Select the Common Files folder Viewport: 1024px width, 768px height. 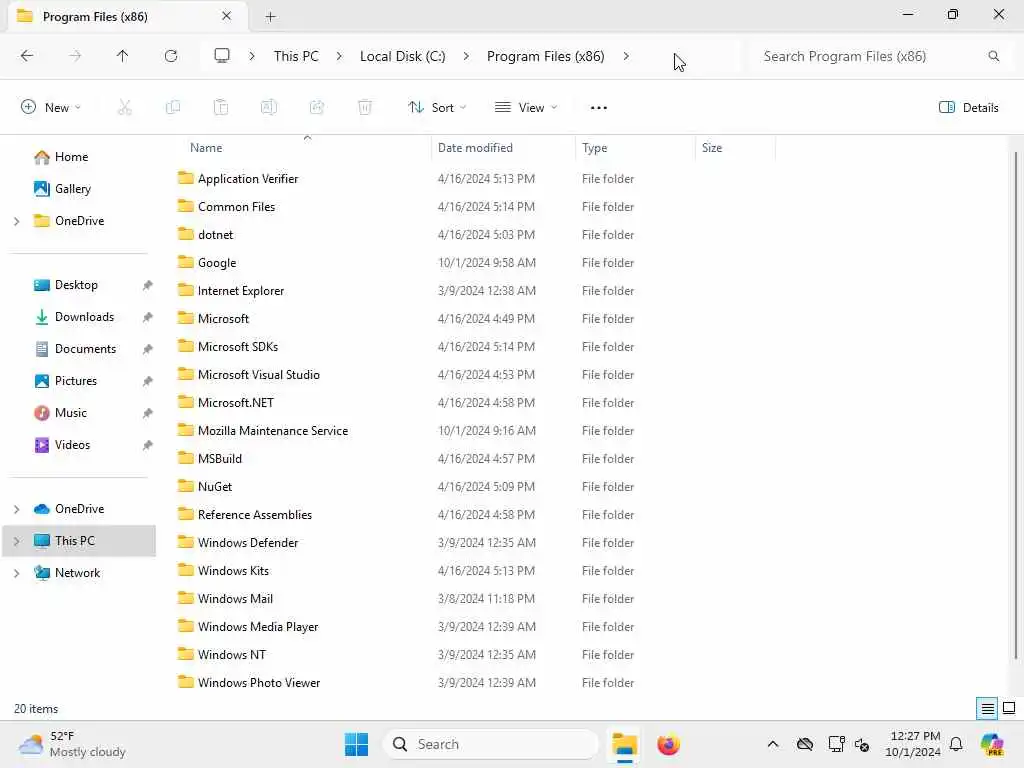pos(236,206)
